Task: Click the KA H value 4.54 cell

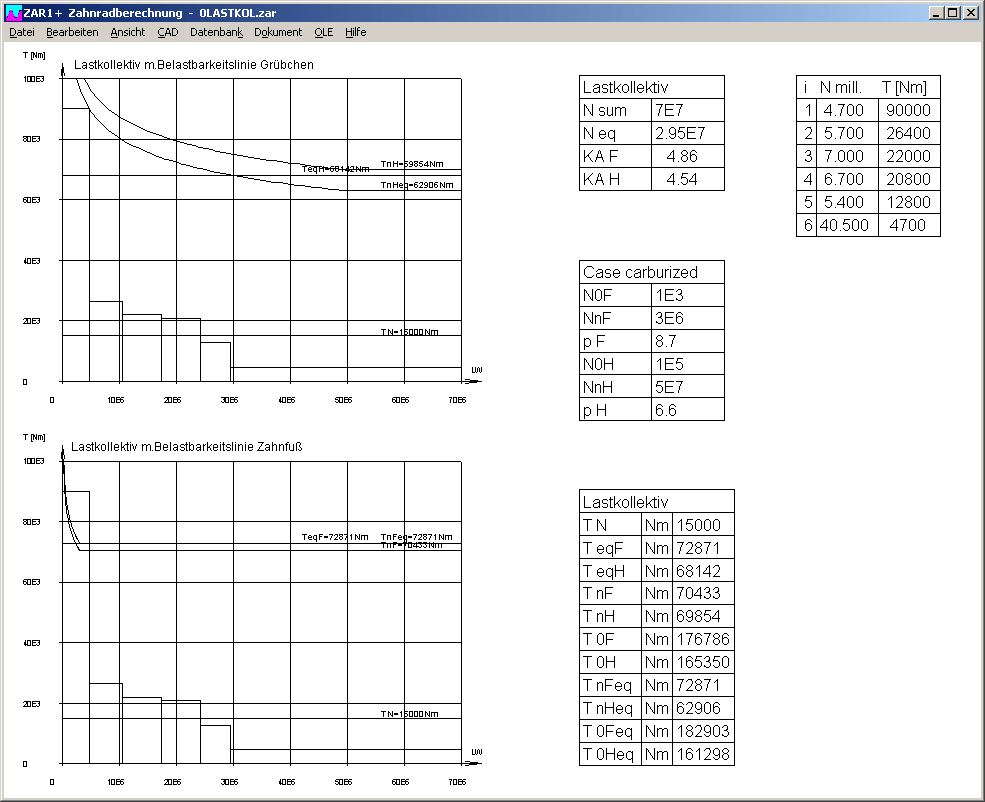Action: tap(687, 179)
